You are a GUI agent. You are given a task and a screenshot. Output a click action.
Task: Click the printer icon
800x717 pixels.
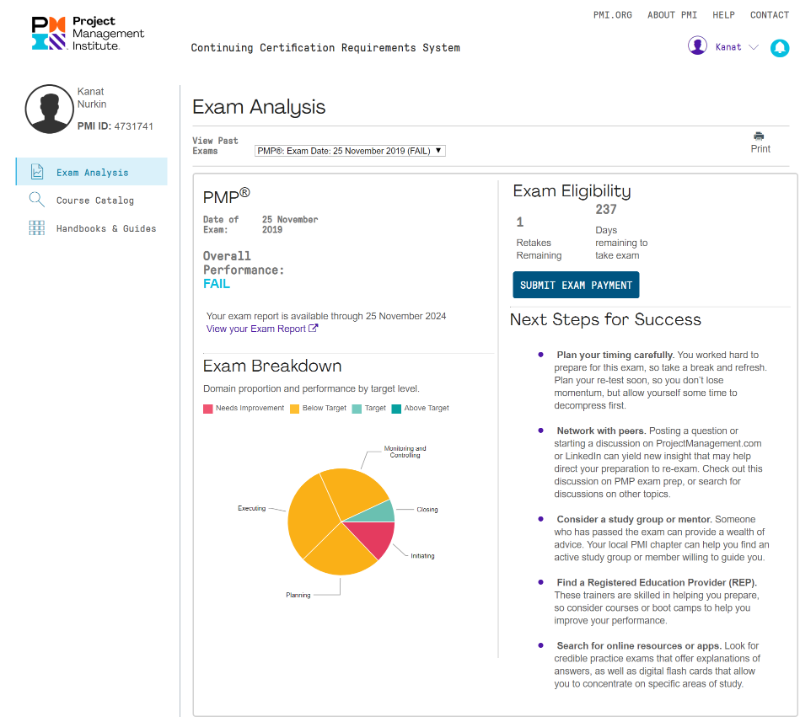pos(759,136)
